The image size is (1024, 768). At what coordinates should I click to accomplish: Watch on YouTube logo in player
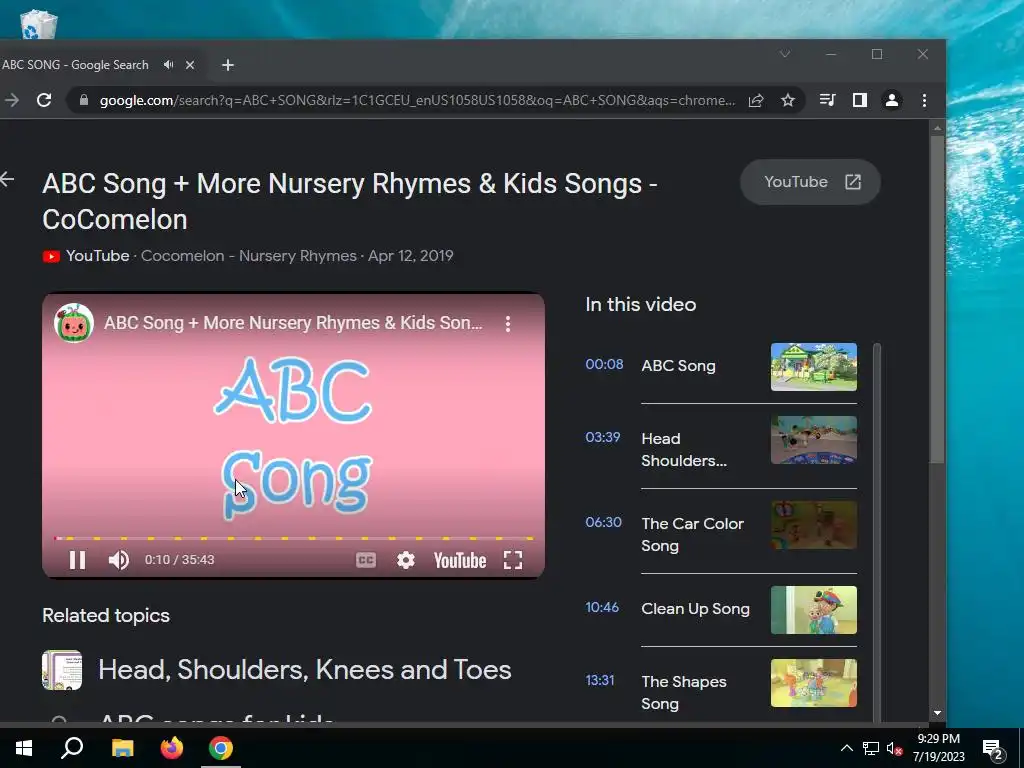pos(460,560)
